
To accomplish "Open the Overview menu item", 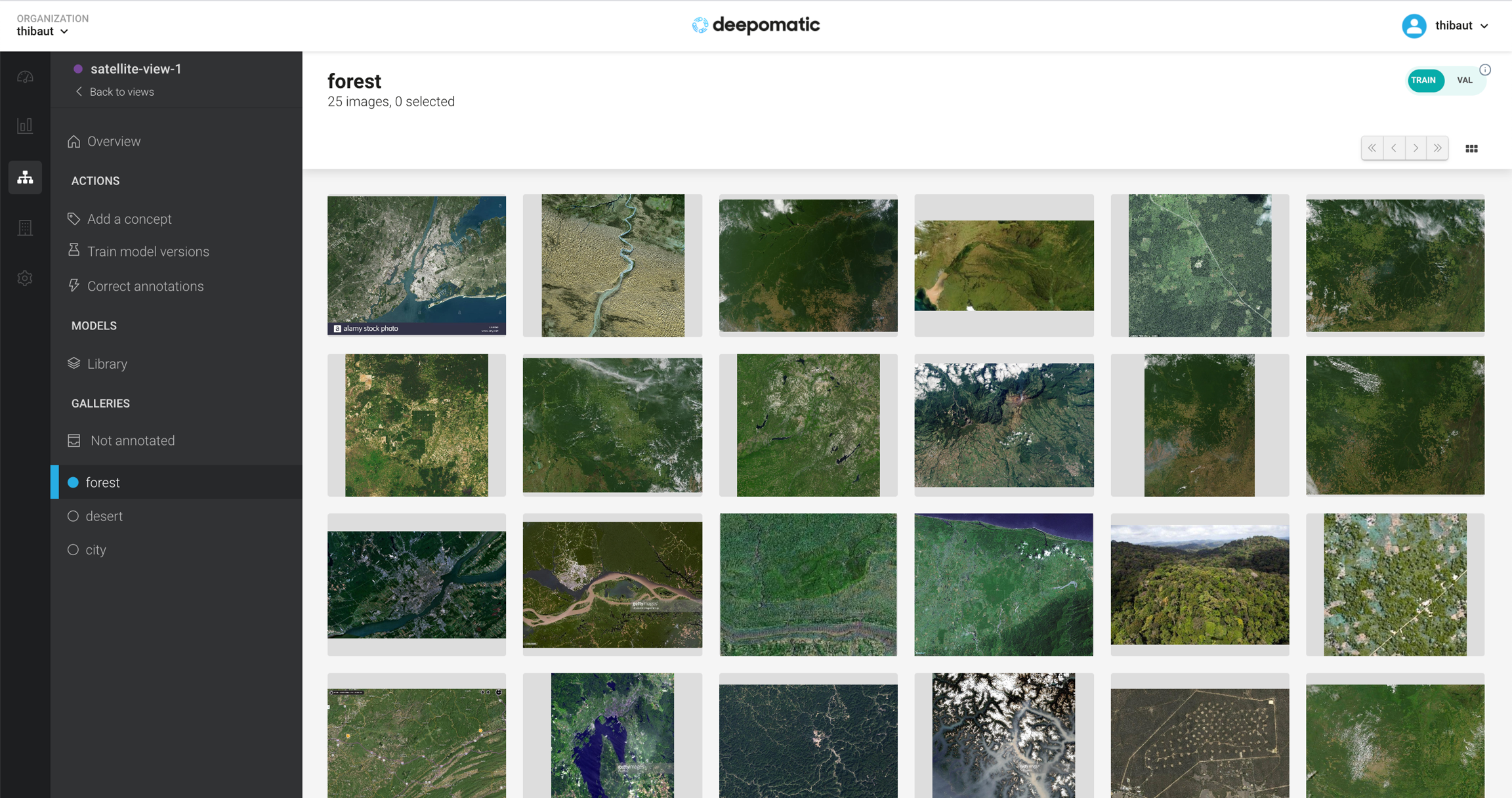I will [x=113, y=141].
